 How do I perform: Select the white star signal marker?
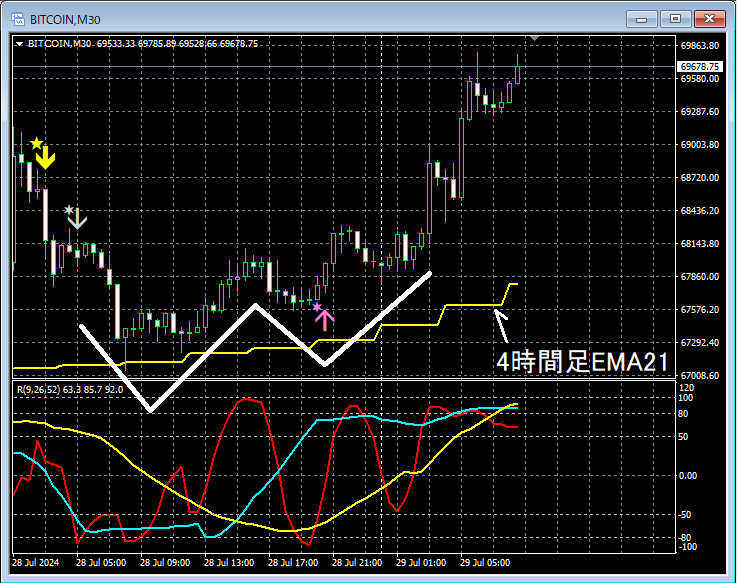pos(69,209)
